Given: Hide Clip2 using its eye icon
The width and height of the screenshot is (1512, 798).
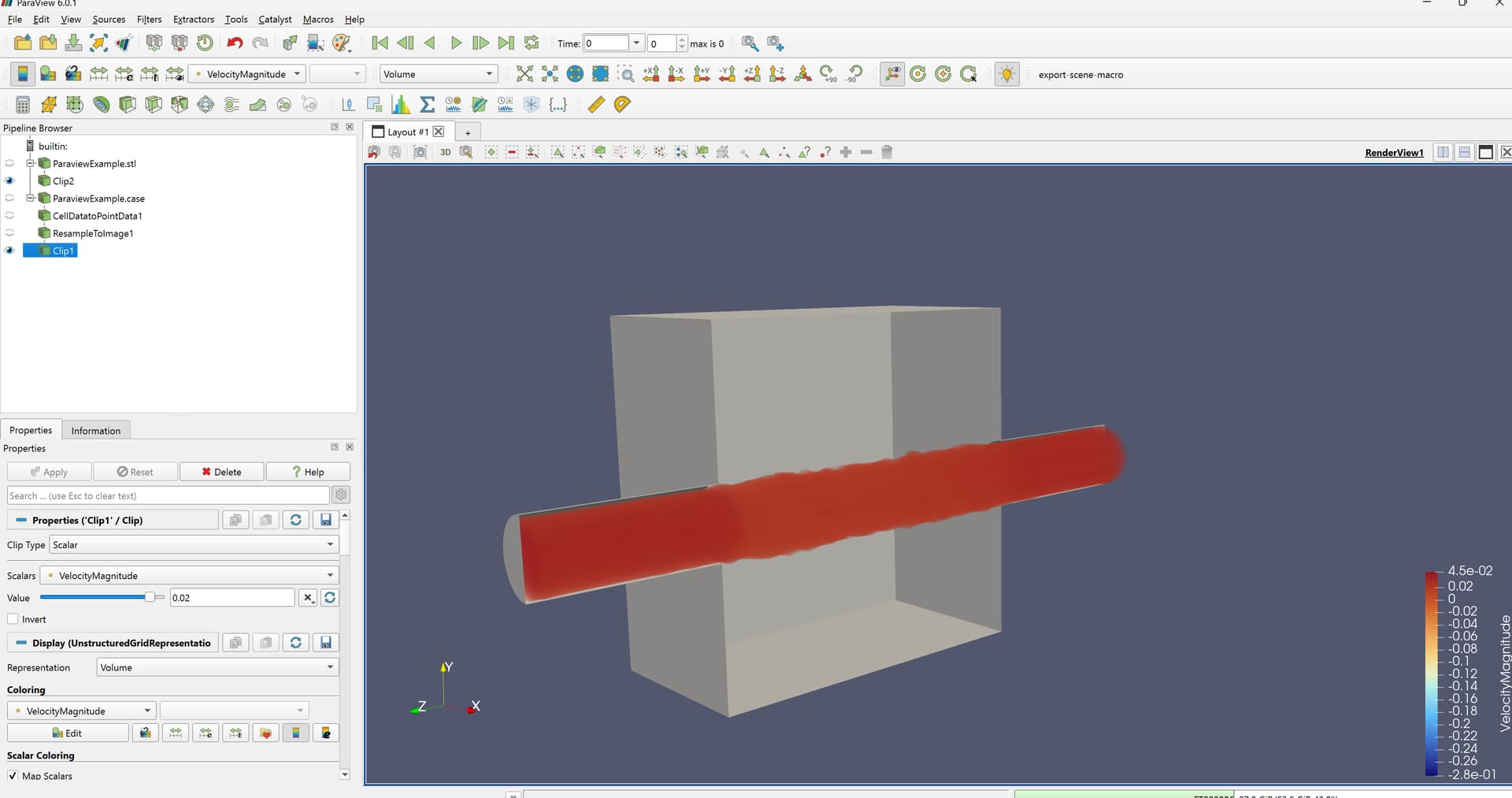Looking at the screenshot, I should coord(9,181).
